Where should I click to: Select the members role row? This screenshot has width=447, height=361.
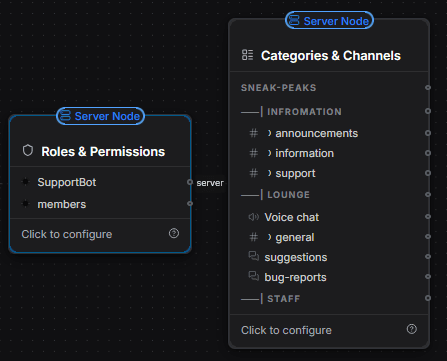(x=100, y=204)
